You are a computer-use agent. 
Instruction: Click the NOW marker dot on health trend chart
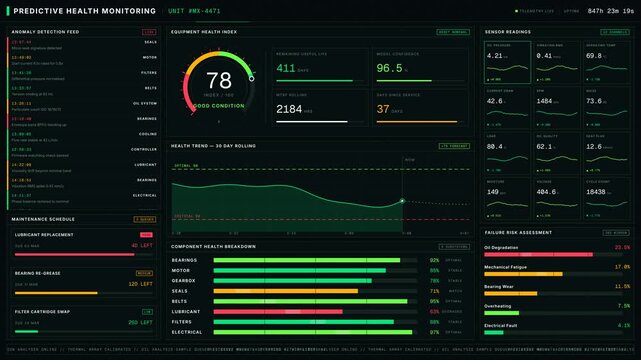[x=402, y=201]
